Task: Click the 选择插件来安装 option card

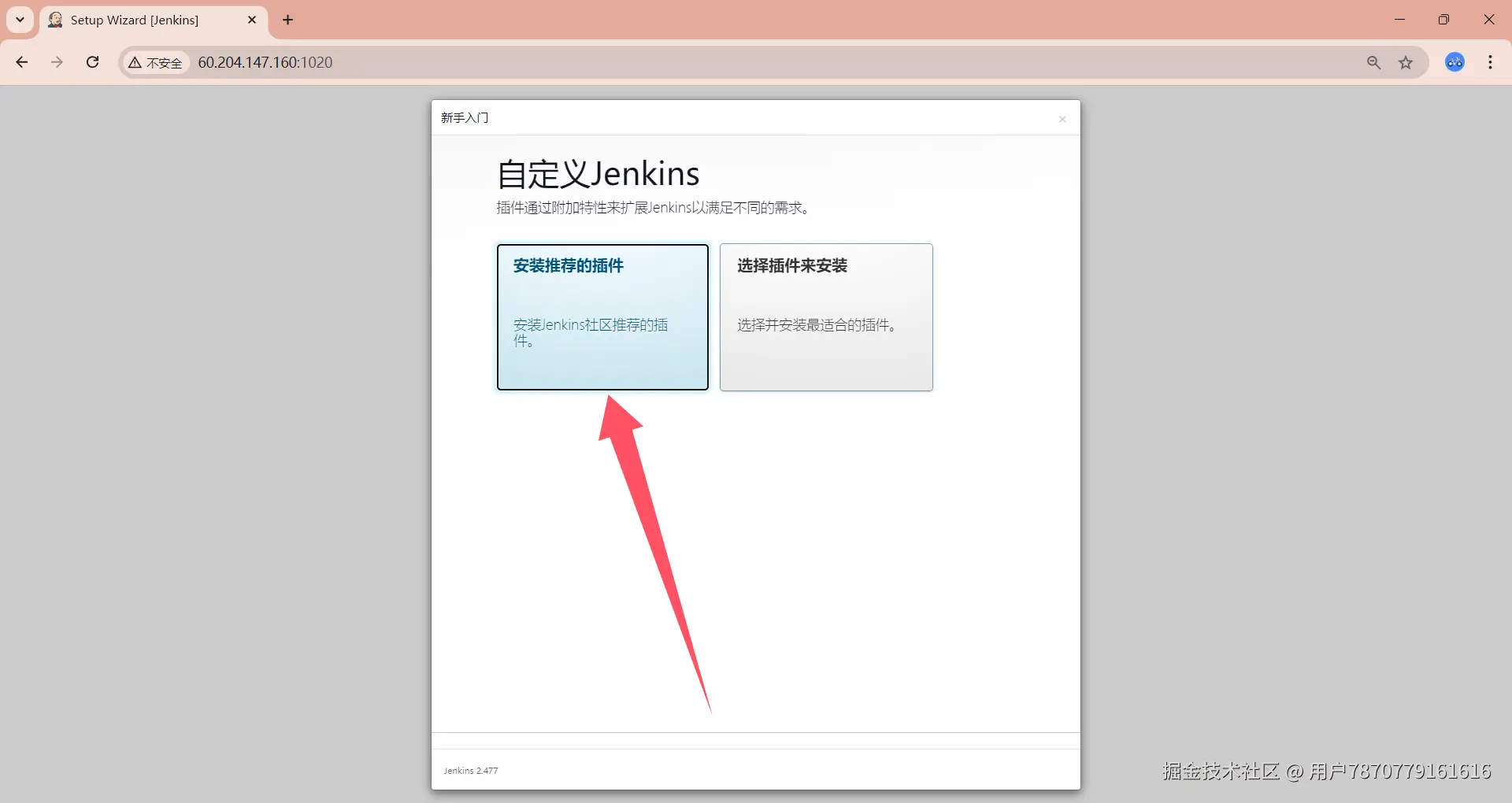Action: 826,317
